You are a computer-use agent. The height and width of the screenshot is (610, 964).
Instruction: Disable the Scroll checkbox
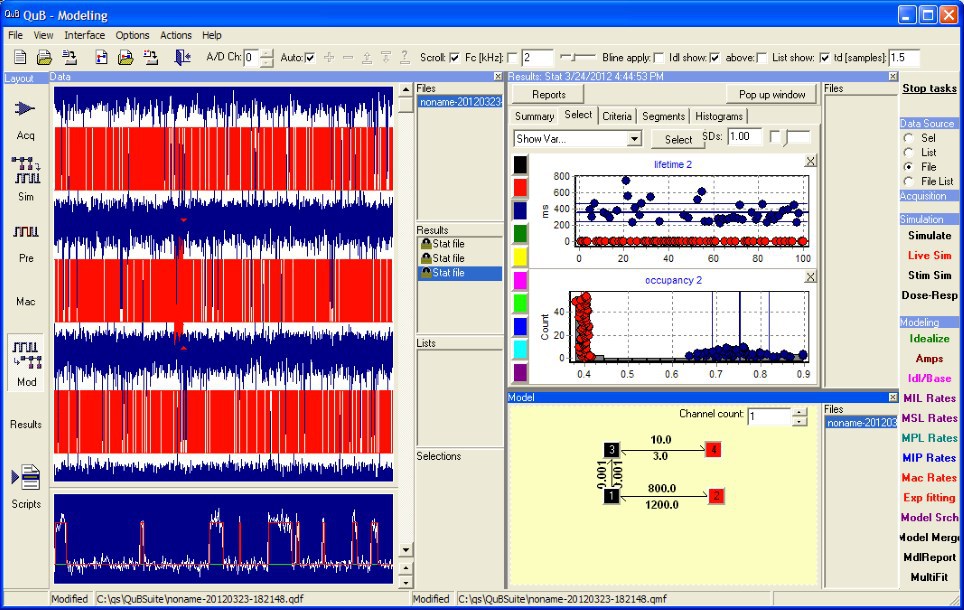coord(455,57)
